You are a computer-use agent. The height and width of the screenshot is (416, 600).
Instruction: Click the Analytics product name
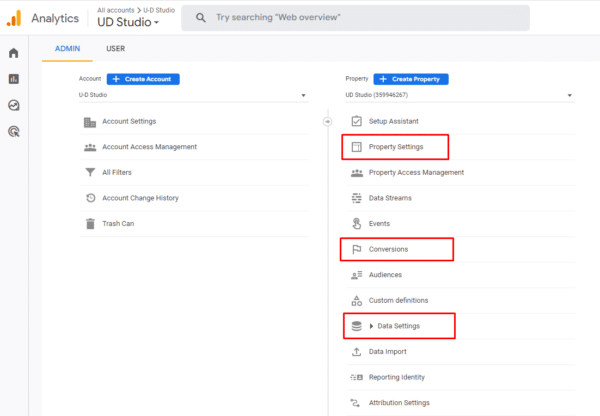tap(55, 18)
